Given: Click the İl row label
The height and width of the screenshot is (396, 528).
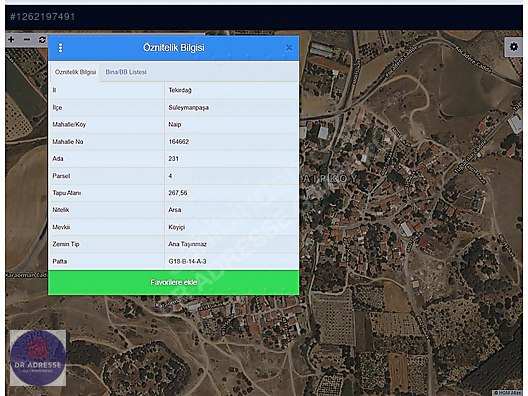Looking at the screenshot, I should tap(54, 90).
